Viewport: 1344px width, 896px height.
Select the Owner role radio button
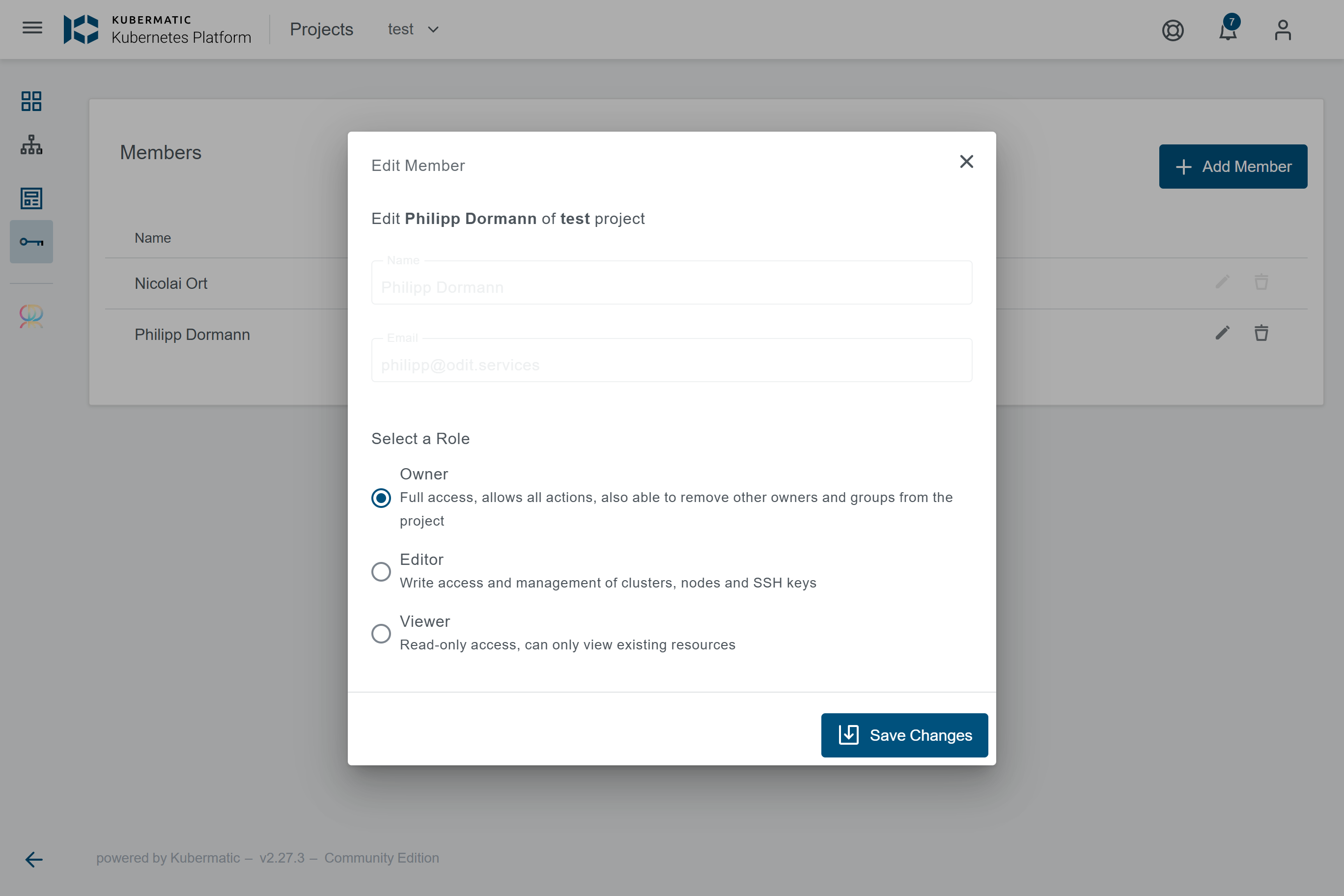381,498
